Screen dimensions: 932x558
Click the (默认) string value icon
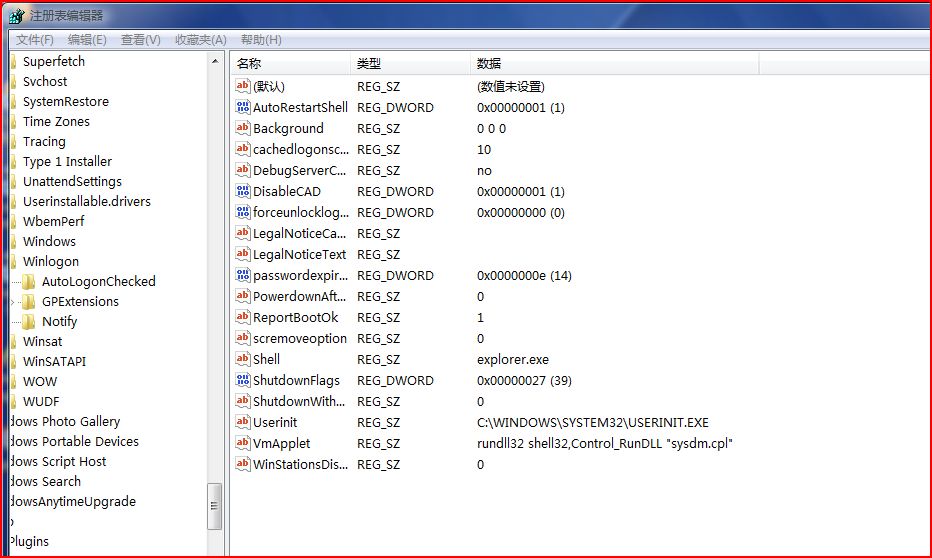coord(243,86)
